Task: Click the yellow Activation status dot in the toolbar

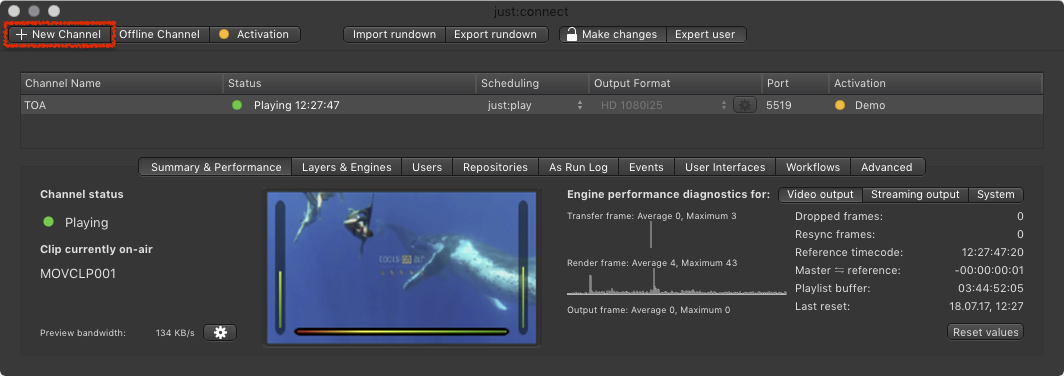Action: (223, 35)
